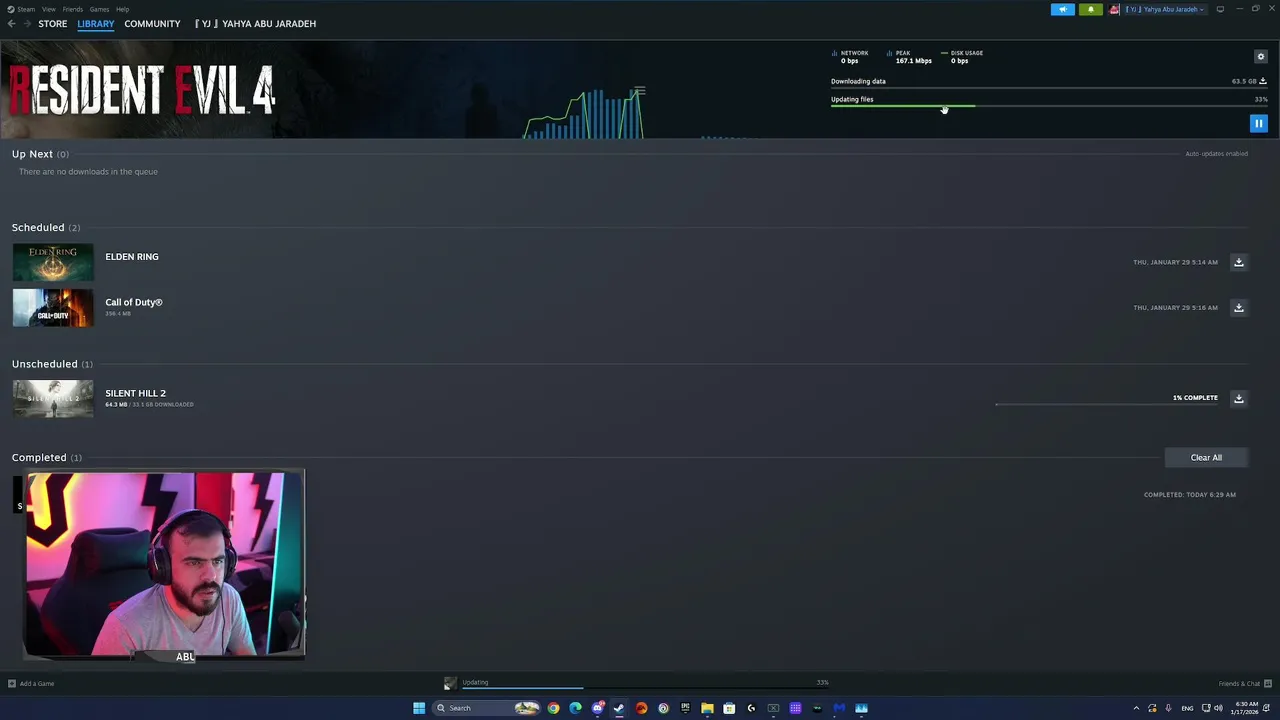This screenshot has width=1280, height=720.
Task: Click the Auto-updates enabled text
Action: click(x=1216, y=154)
